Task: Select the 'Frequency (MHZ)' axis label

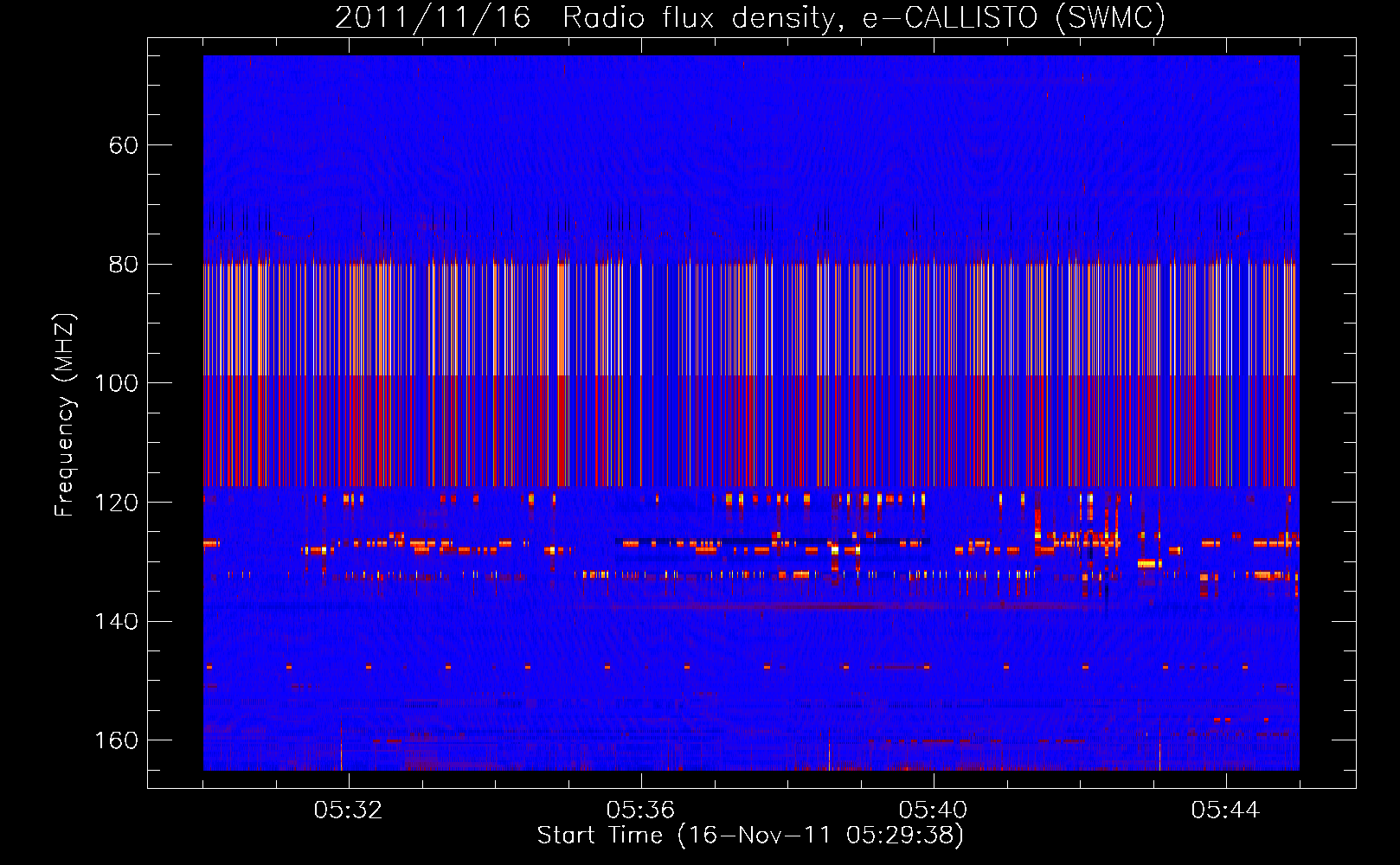Action: click(65, 414)
